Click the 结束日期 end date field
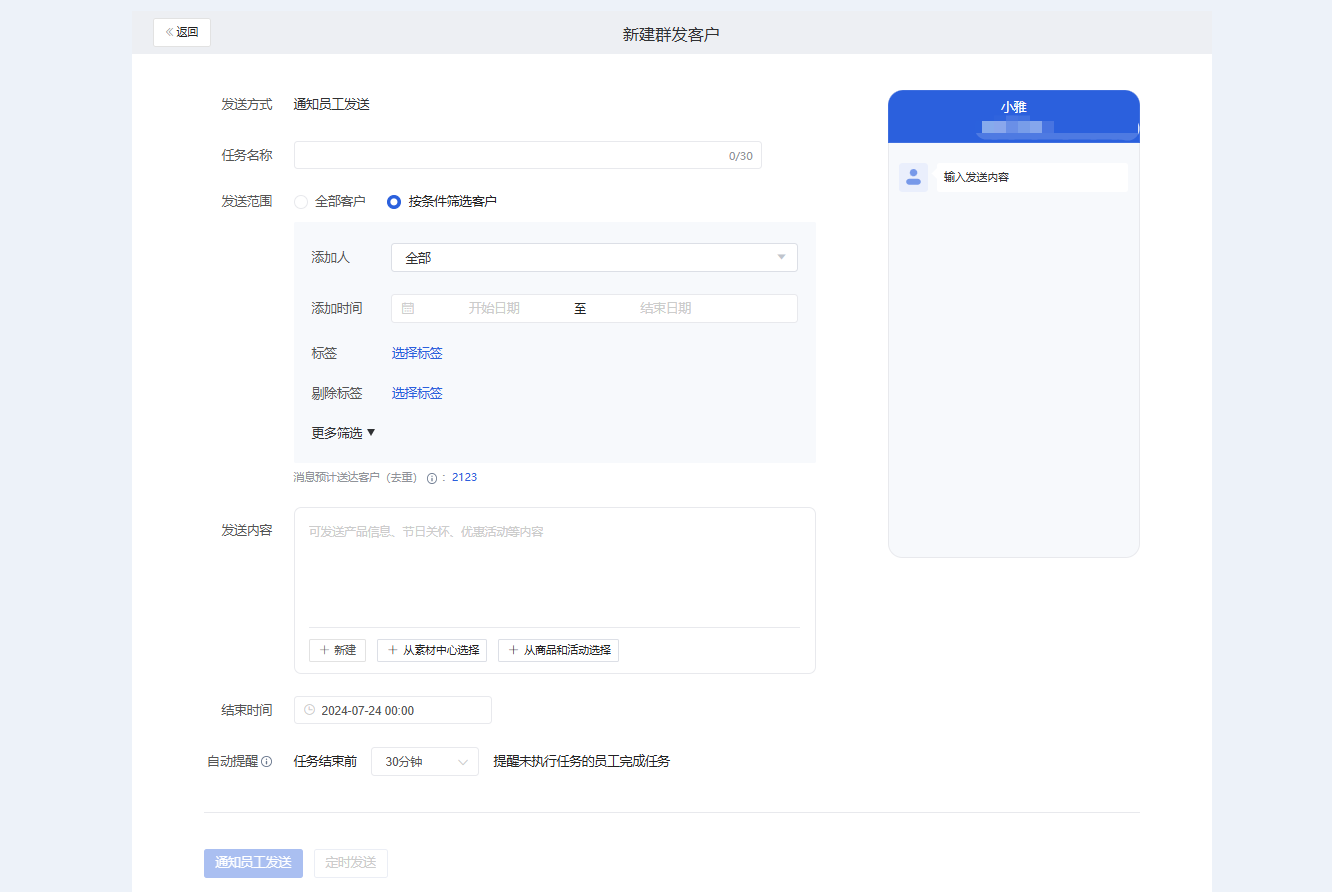 coord(666,309)
